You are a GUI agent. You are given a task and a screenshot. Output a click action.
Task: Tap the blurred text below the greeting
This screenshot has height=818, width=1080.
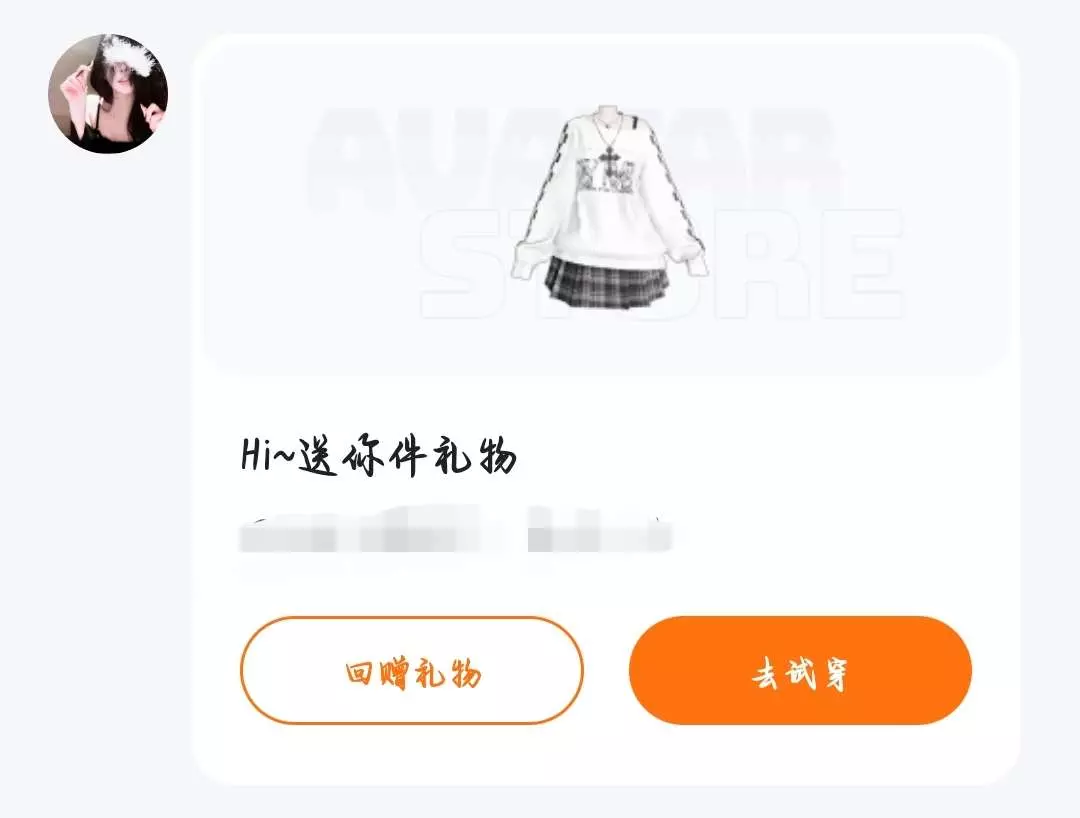pos(455,529)
